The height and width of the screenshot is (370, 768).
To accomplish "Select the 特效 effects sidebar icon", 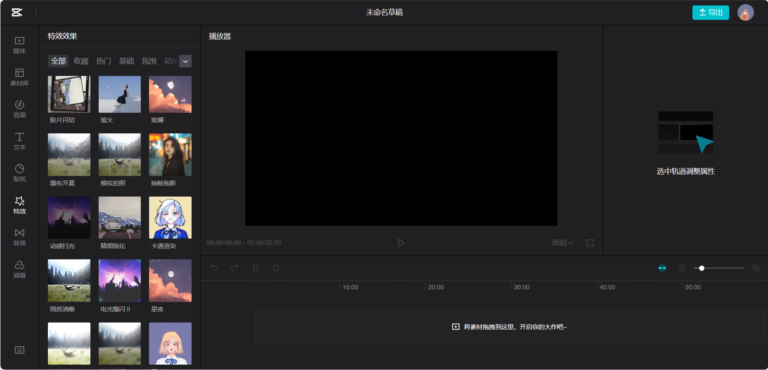I will pyautogui.click(x=20, y=205).
